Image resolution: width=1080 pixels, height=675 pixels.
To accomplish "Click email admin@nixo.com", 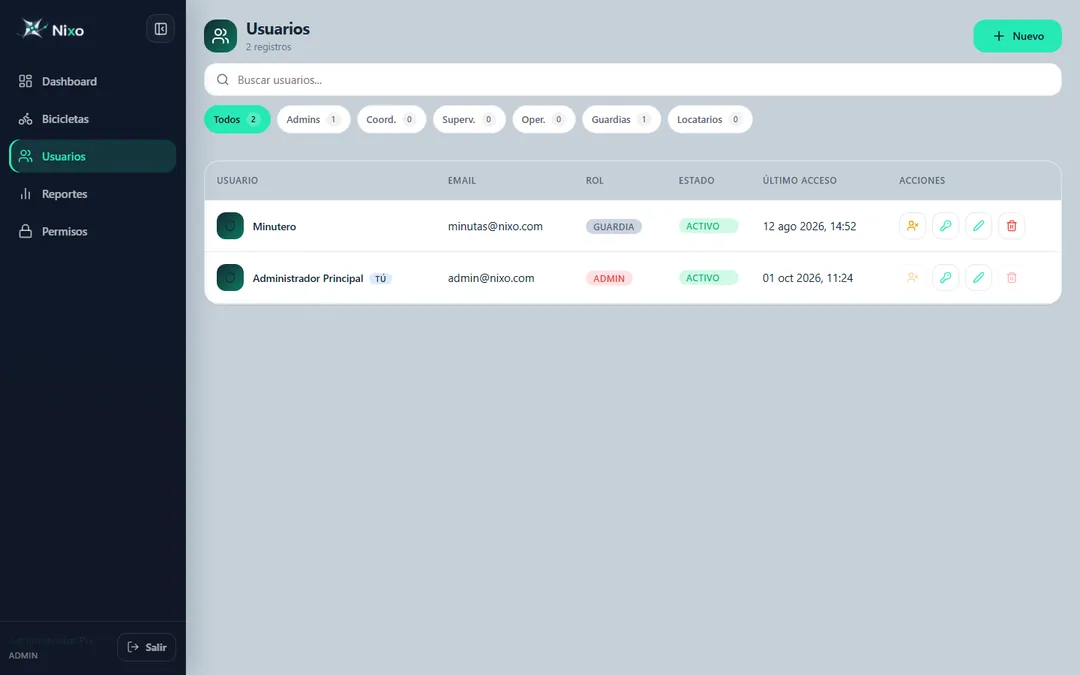I will [x=491, y=278].
